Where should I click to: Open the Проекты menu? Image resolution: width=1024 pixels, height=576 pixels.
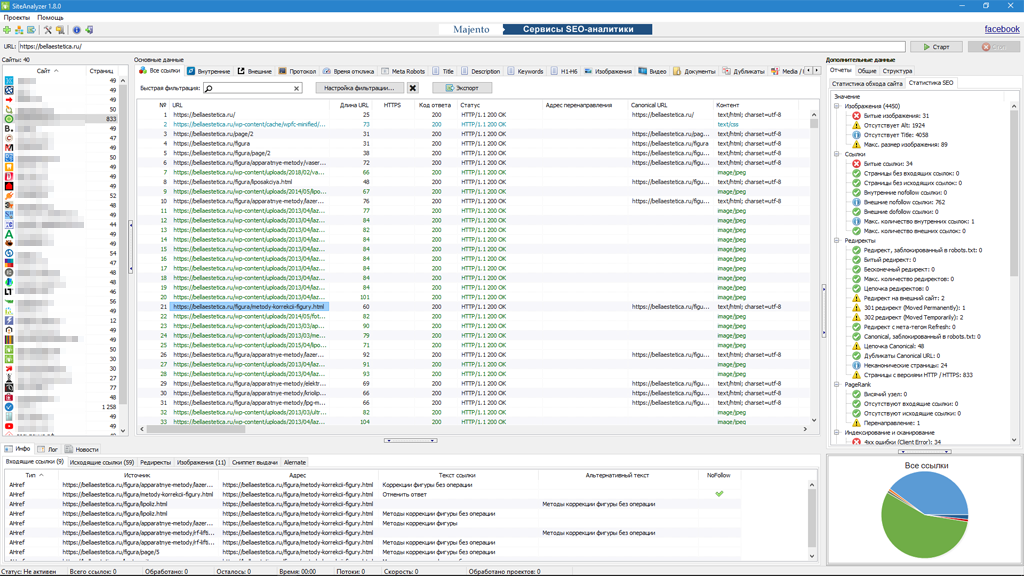pyautogui.click(x=16, y=18)
